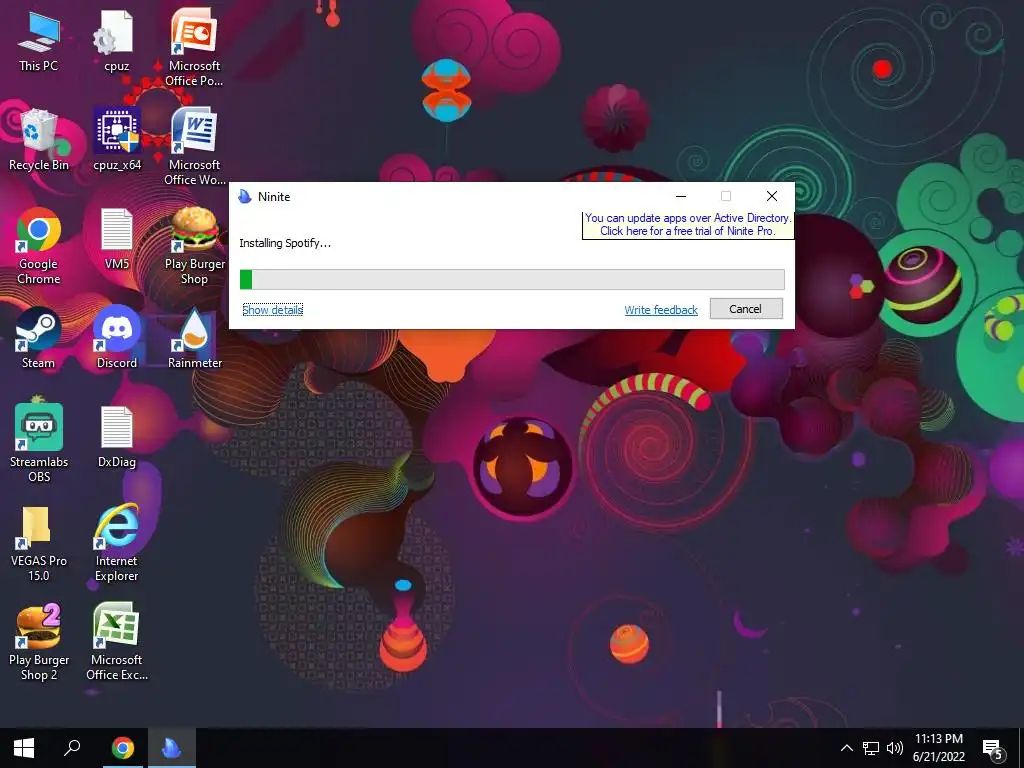Click the Installing Spotify status text
The width and height of the screenshot is (1024, 768).
285,243
